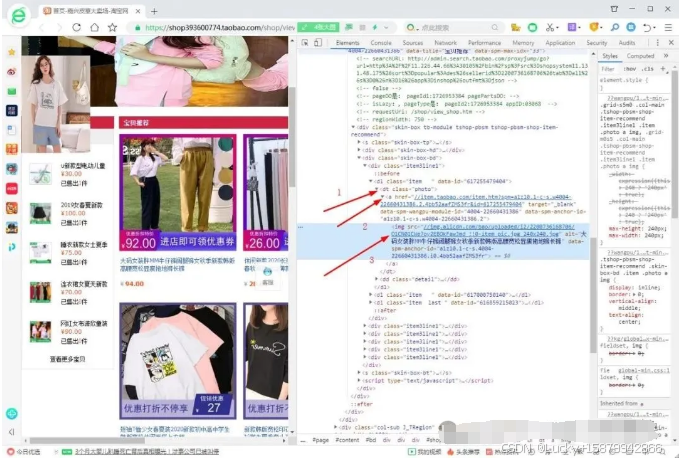
Task: Click the orange shield extension icon
Action: point(595,27)
